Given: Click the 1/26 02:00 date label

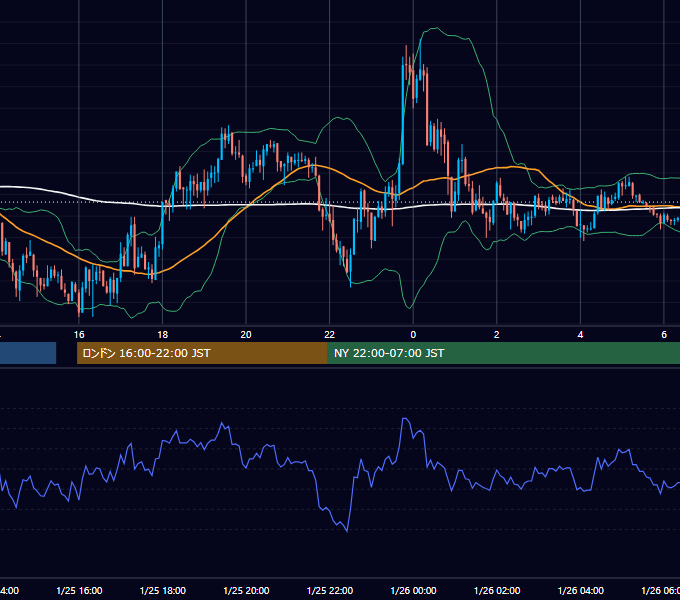Looking at the screenshot, I should point(497,590).
